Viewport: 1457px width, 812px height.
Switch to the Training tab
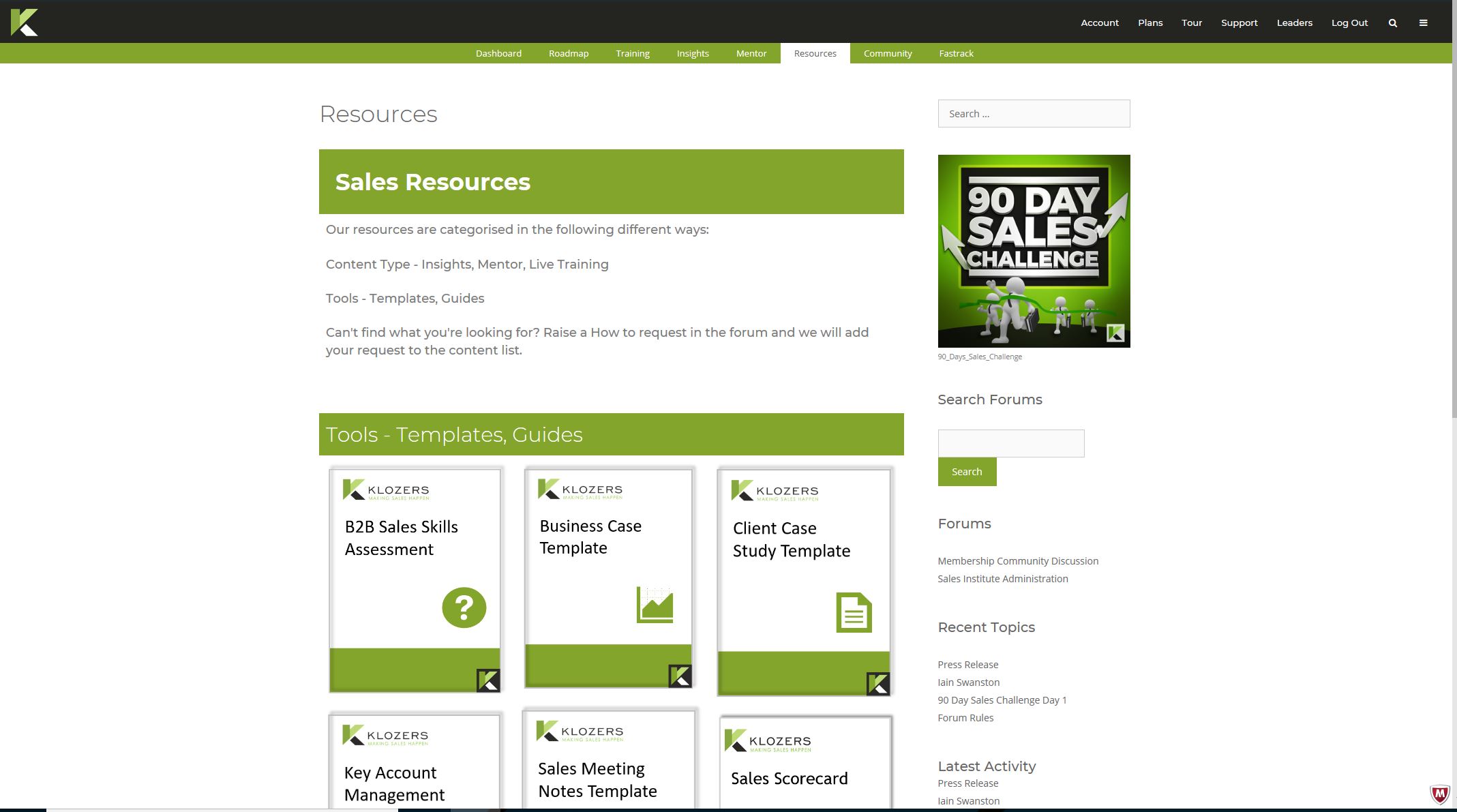633,53
